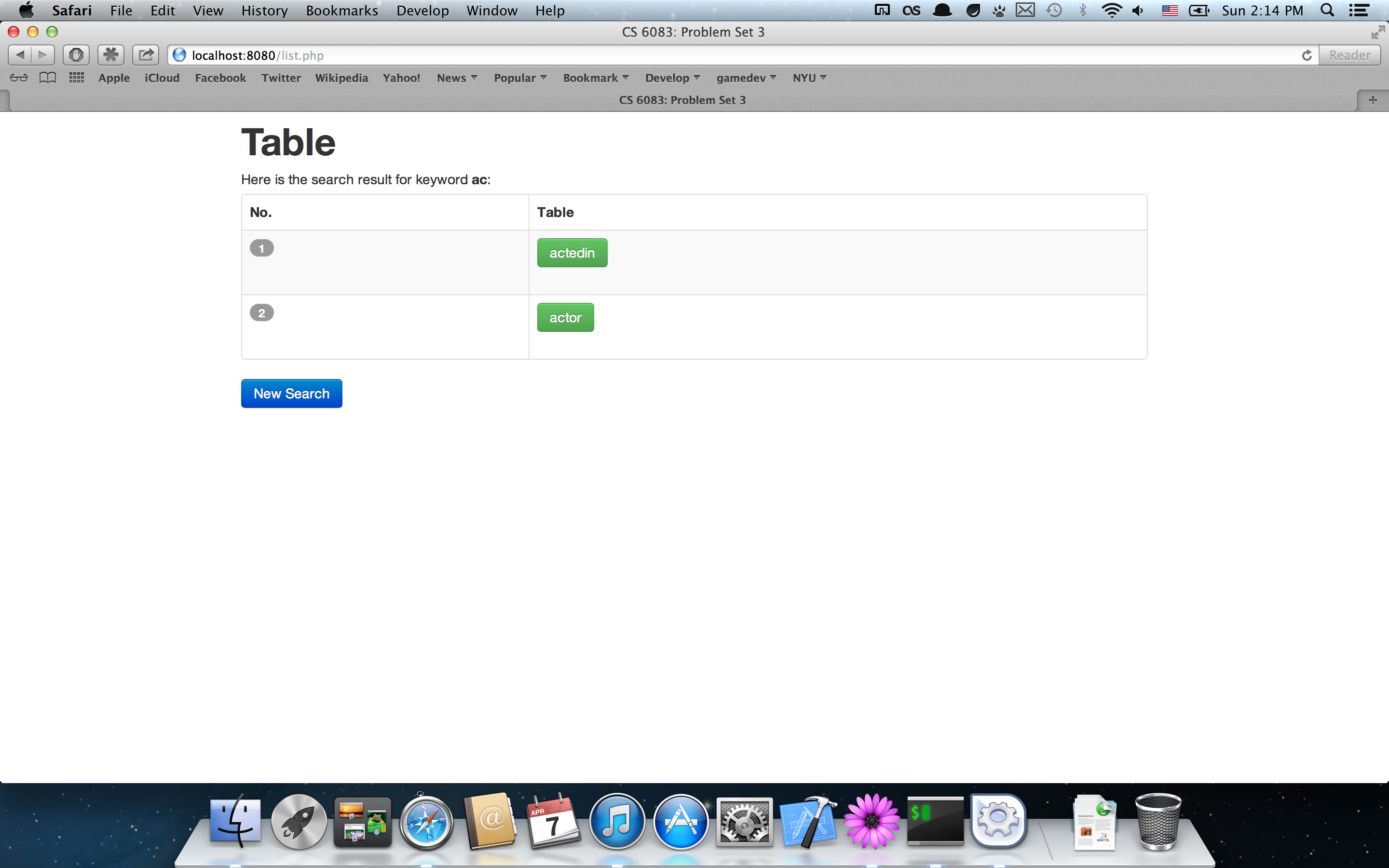Expand the NYU bookmarks folder
Viewport: 1389px width, 868px height.
pyautogui.click(x=809, y=78)
